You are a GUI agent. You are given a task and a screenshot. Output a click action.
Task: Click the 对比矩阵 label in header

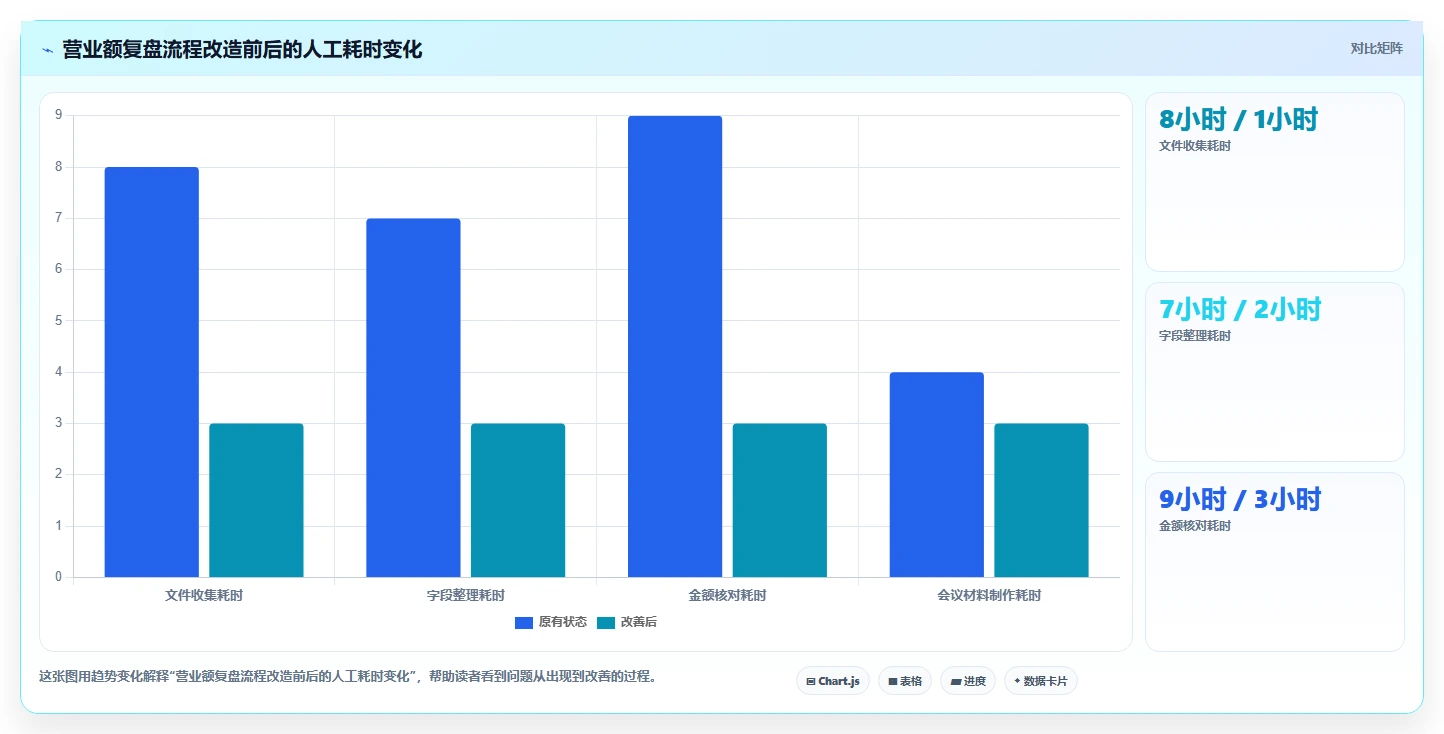click(1376, 49)
